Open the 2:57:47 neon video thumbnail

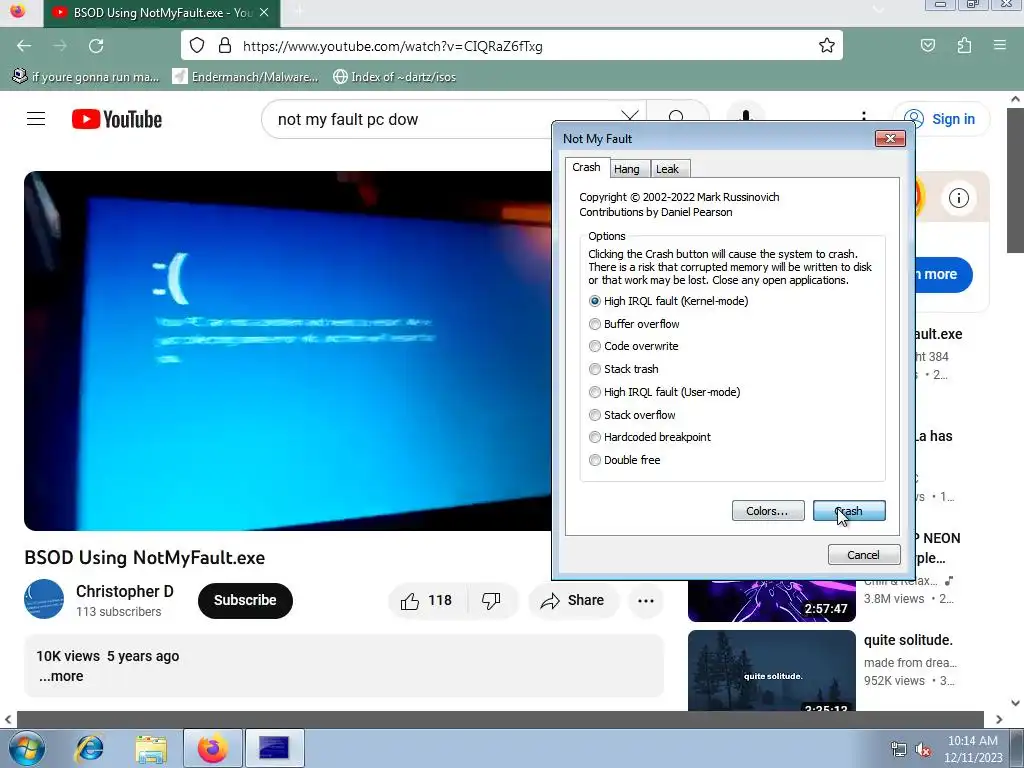tap(771, 600)
